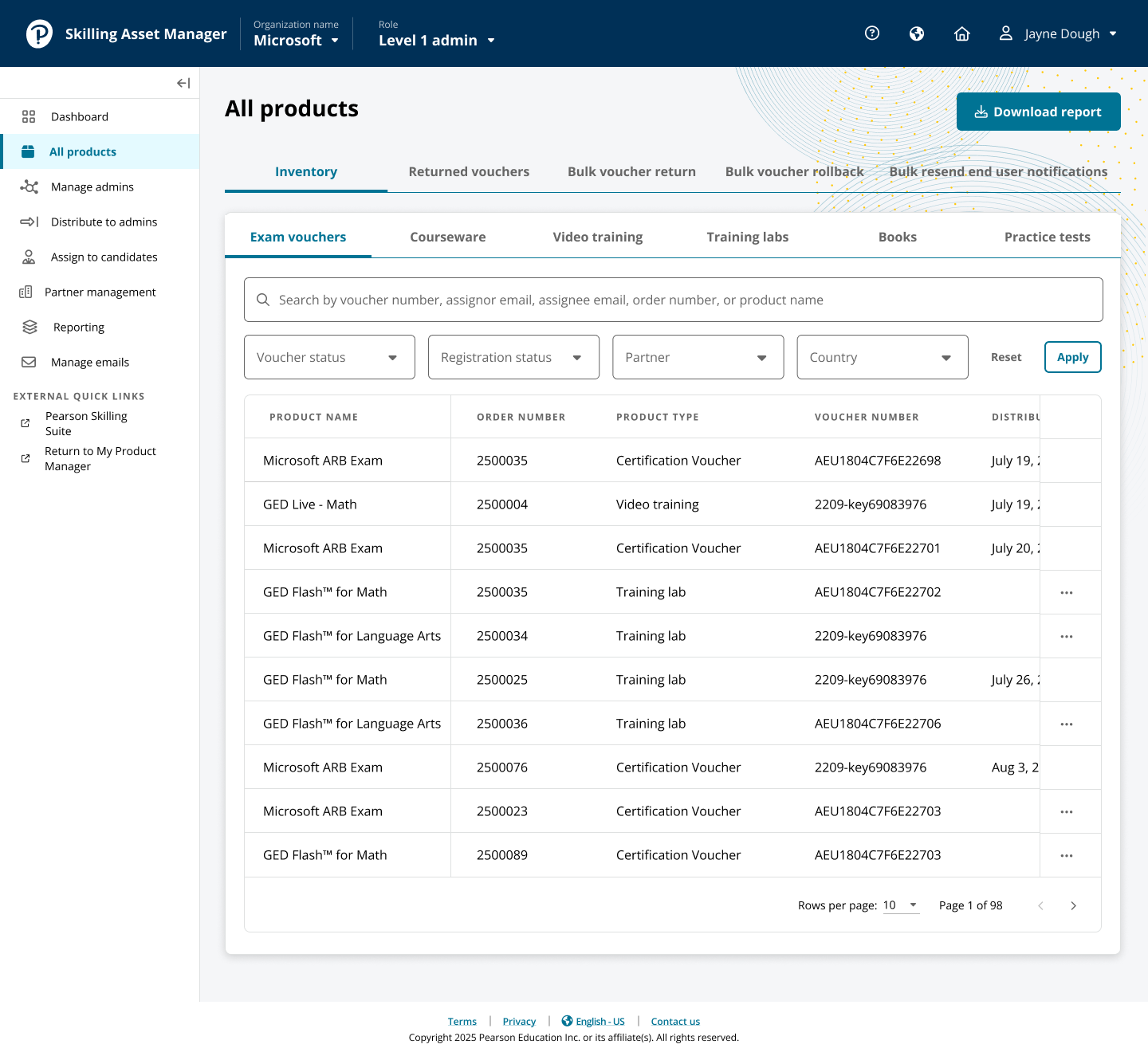Open the help question mark icon
This screenshot has height=1056, width=1148.
point(872,33)
